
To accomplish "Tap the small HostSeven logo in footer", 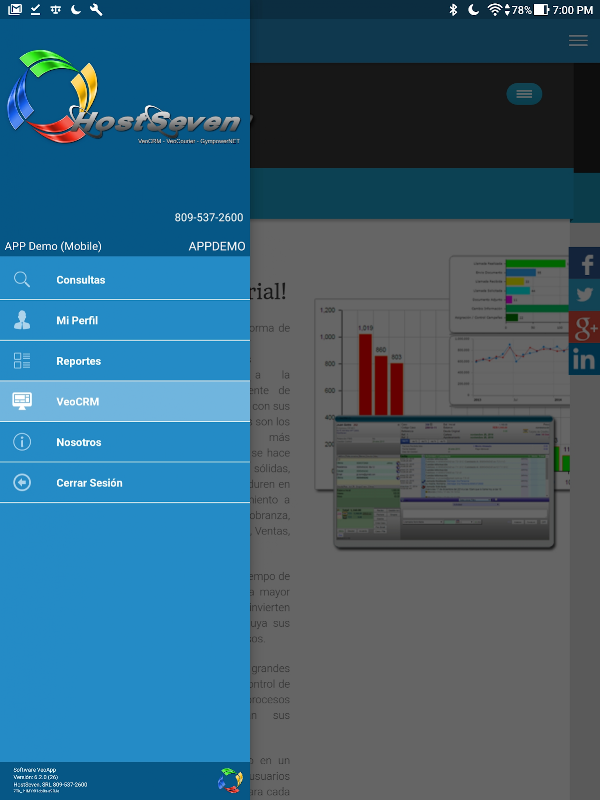I will coord(231,780).
